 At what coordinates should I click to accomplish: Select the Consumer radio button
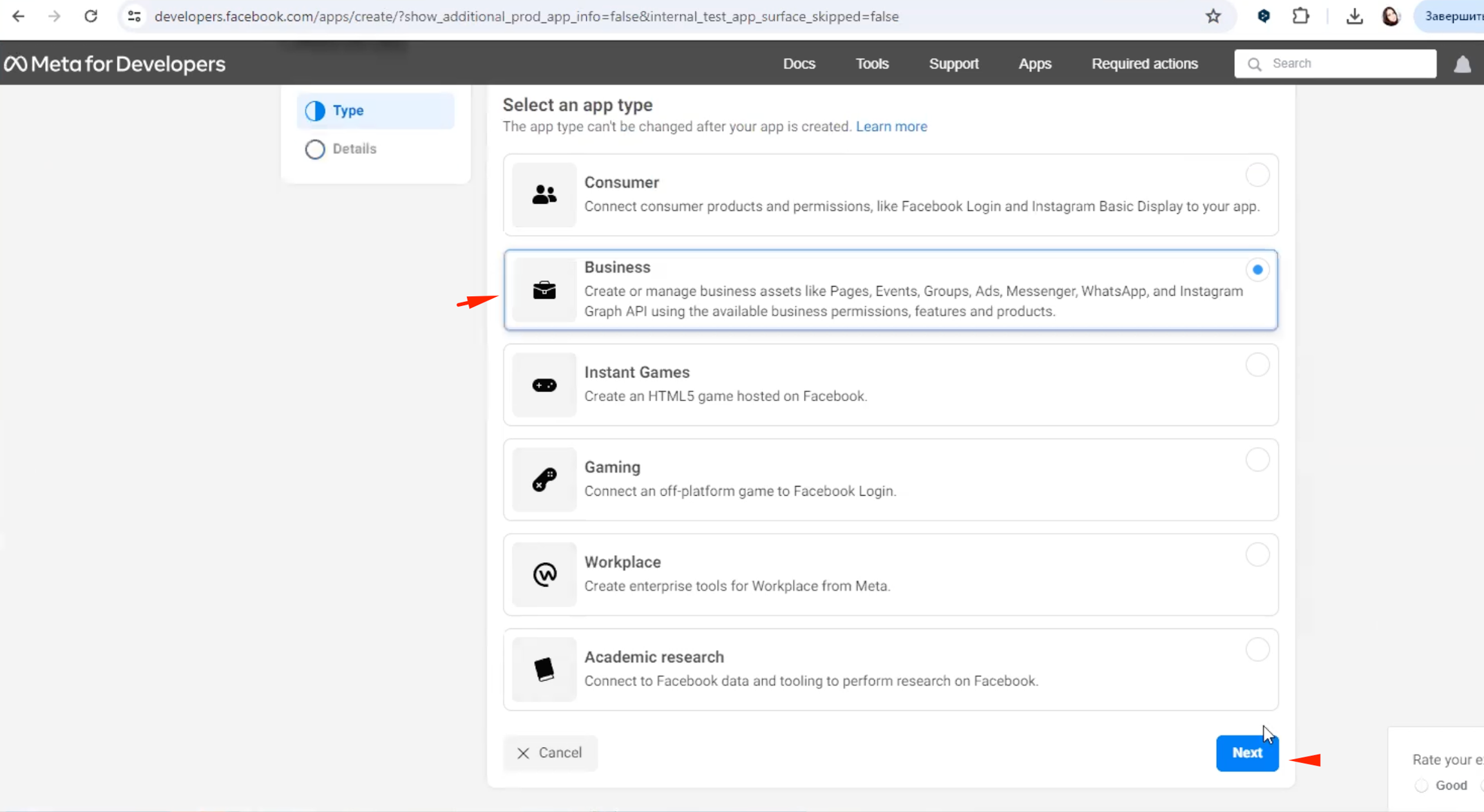(1257, 175)
